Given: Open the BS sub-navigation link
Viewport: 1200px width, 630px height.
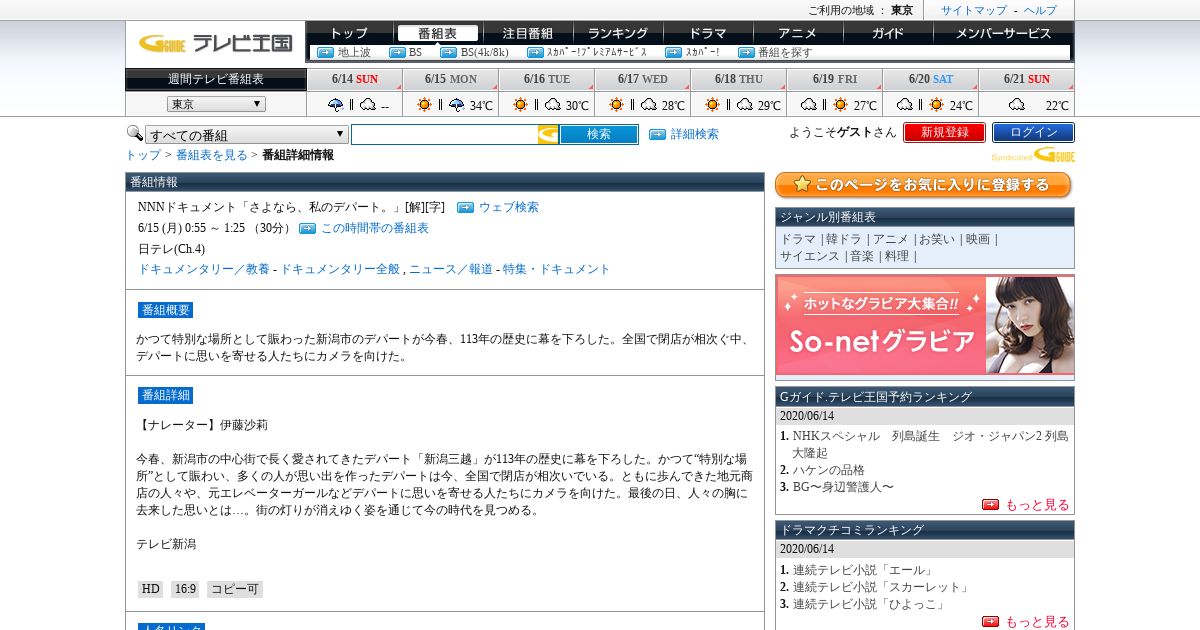Looking at the screenshot, I should click(415, 52).
